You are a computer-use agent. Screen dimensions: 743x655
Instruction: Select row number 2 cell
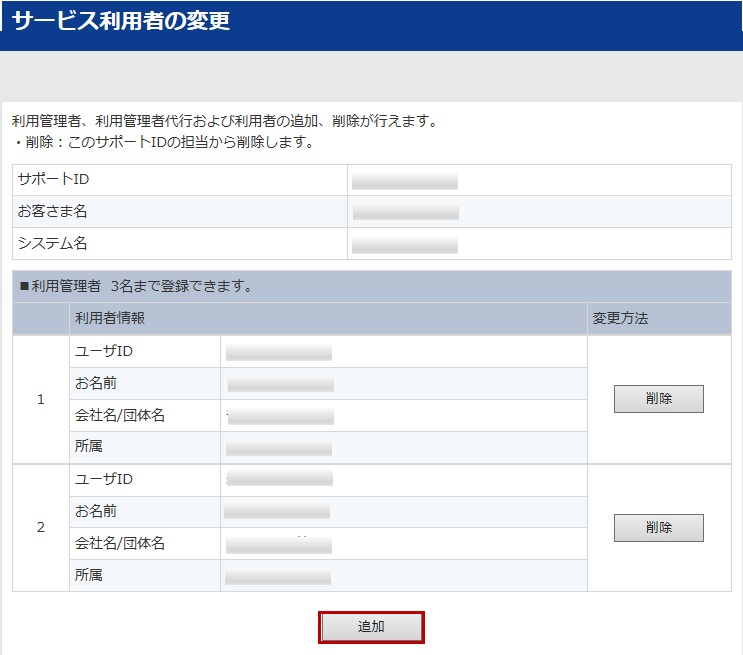(41, 527)
